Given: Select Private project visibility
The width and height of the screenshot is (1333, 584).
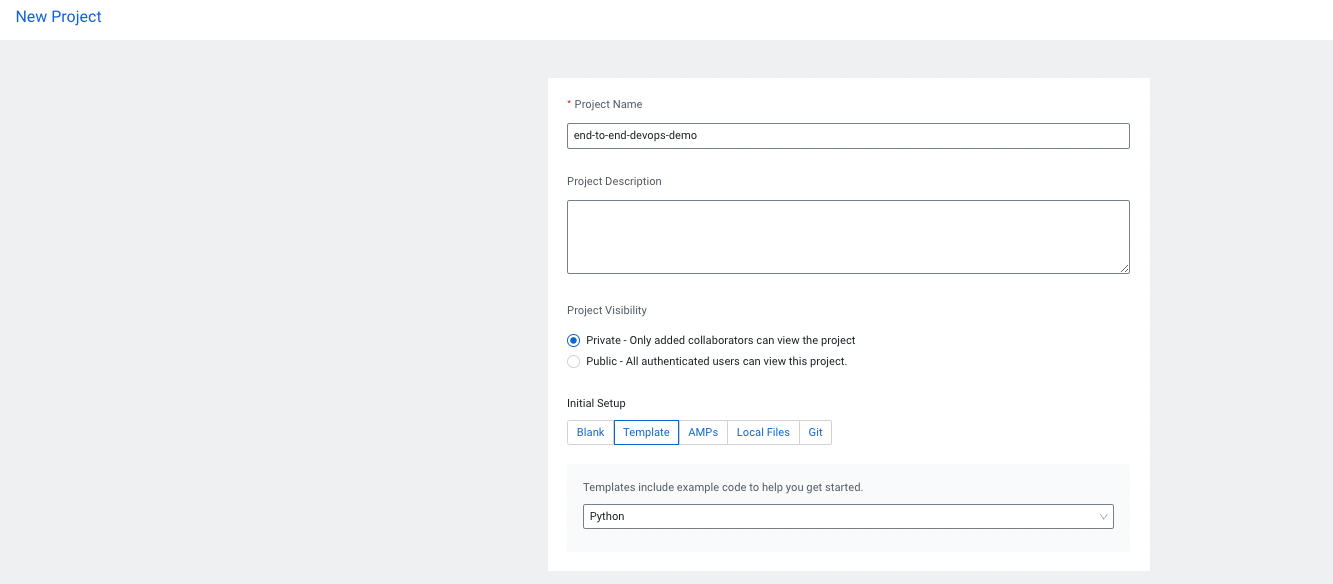Looking at the screenshot, I should click(x=573, y=340).
